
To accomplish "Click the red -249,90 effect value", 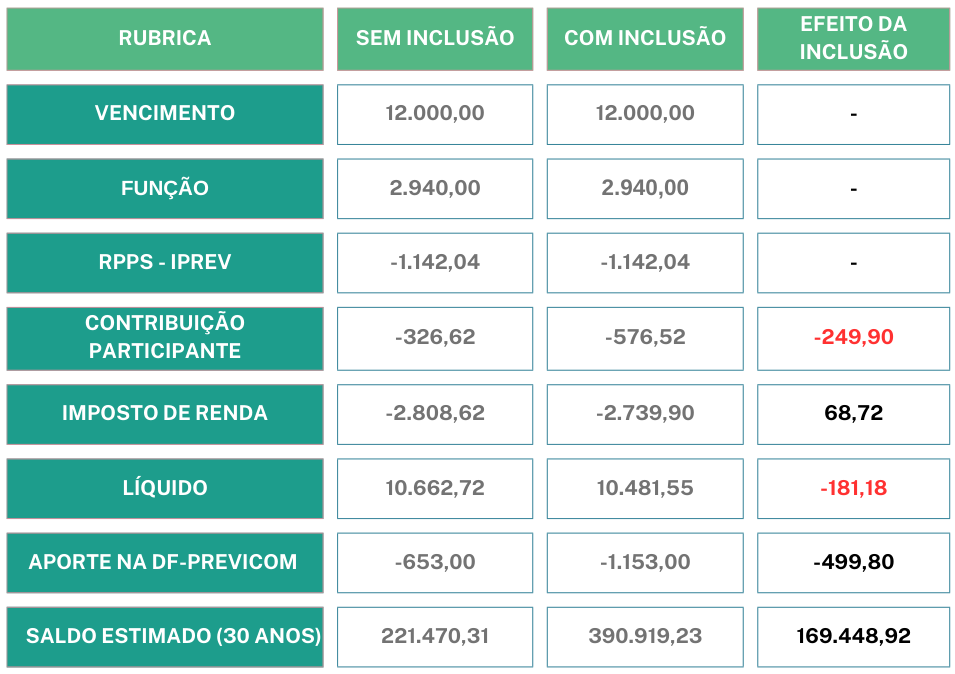I will [x=853, y=338].
